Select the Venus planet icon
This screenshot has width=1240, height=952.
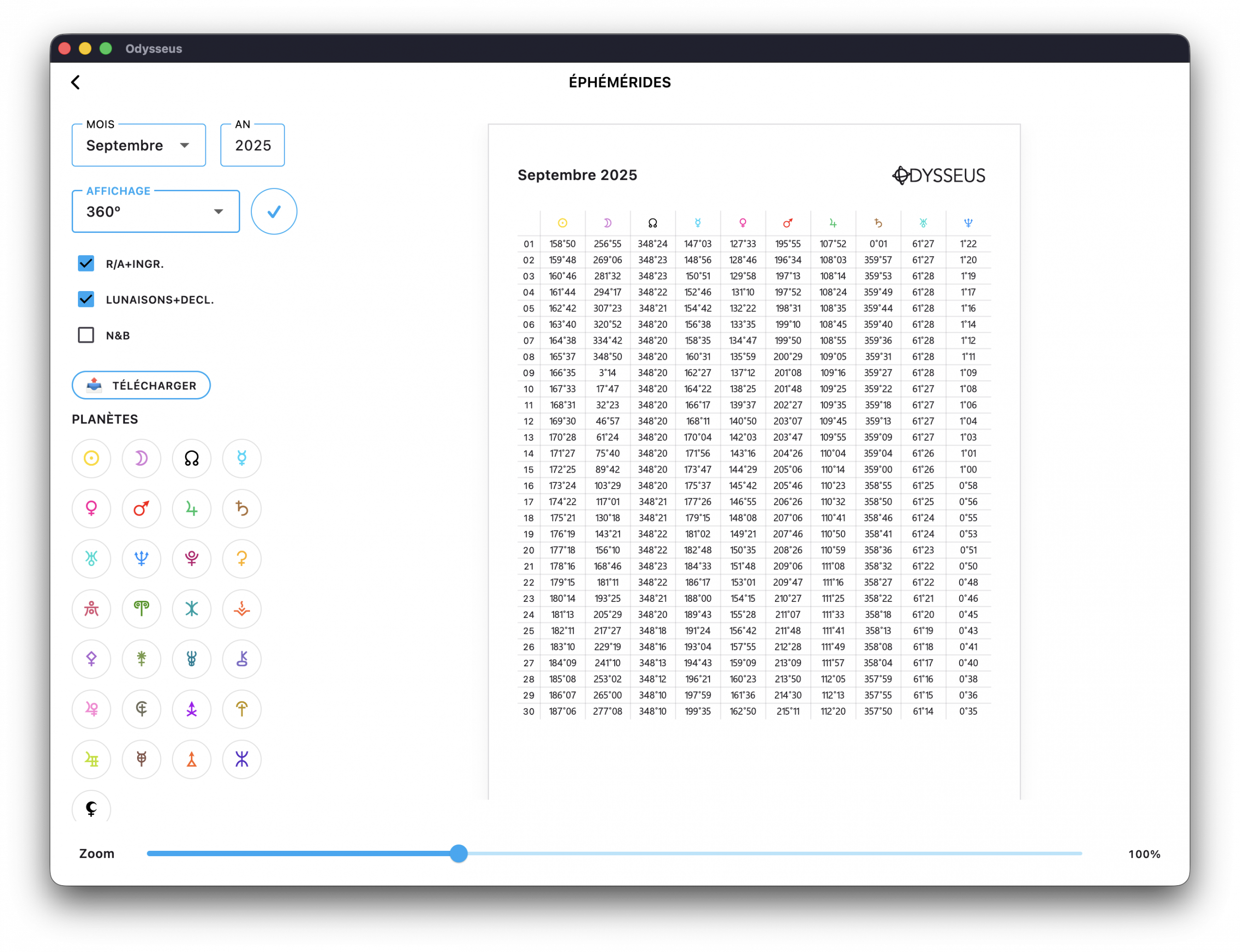91,508
